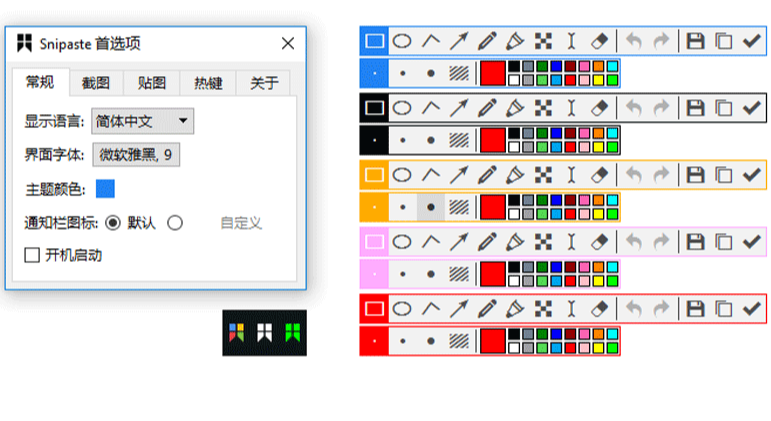Select large dot size in orange toolbar
The image size is (771, 421).
pos(431,207)
